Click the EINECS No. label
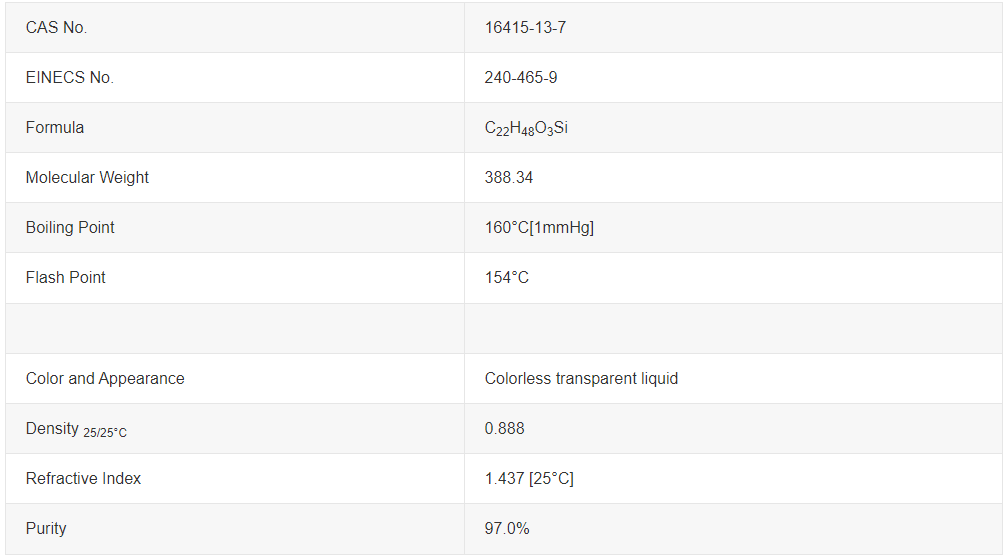The height and width of the screenshot is (560, 1008). coord(70,78)
